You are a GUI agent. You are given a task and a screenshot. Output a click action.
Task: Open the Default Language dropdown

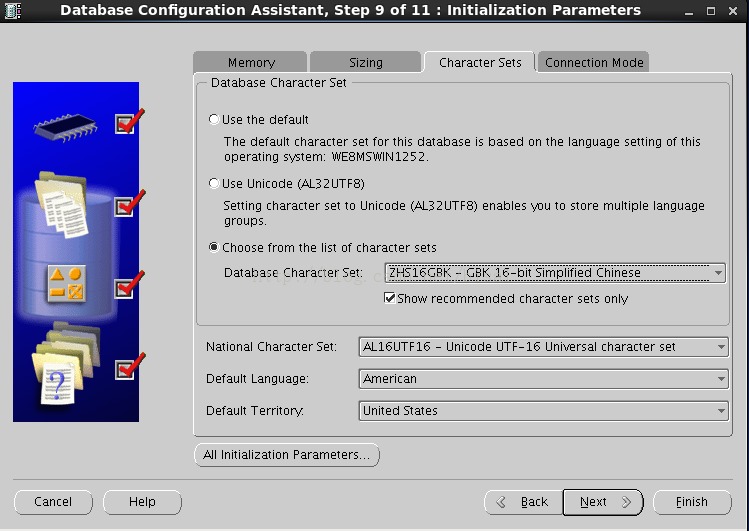(x=544, y=379)
